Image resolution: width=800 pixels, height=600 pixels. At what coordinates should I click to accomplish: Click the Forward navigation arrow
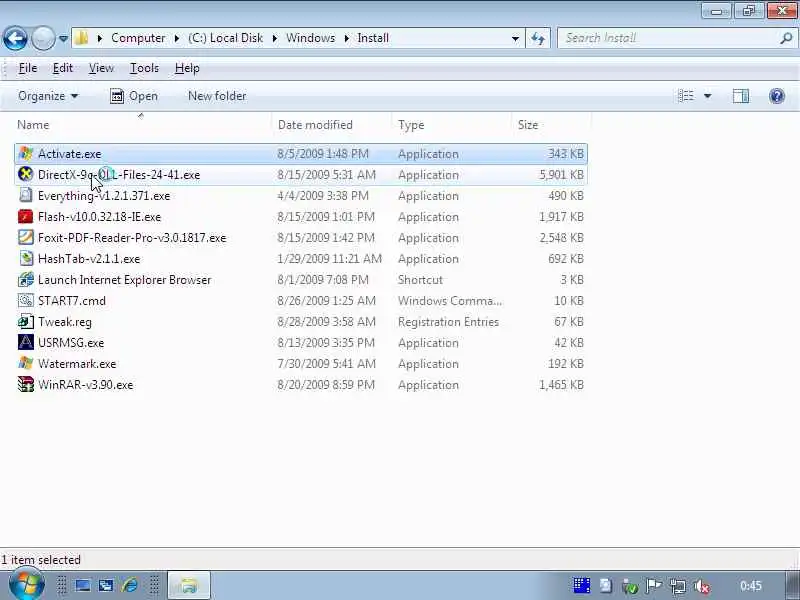[x=43, y=38]
